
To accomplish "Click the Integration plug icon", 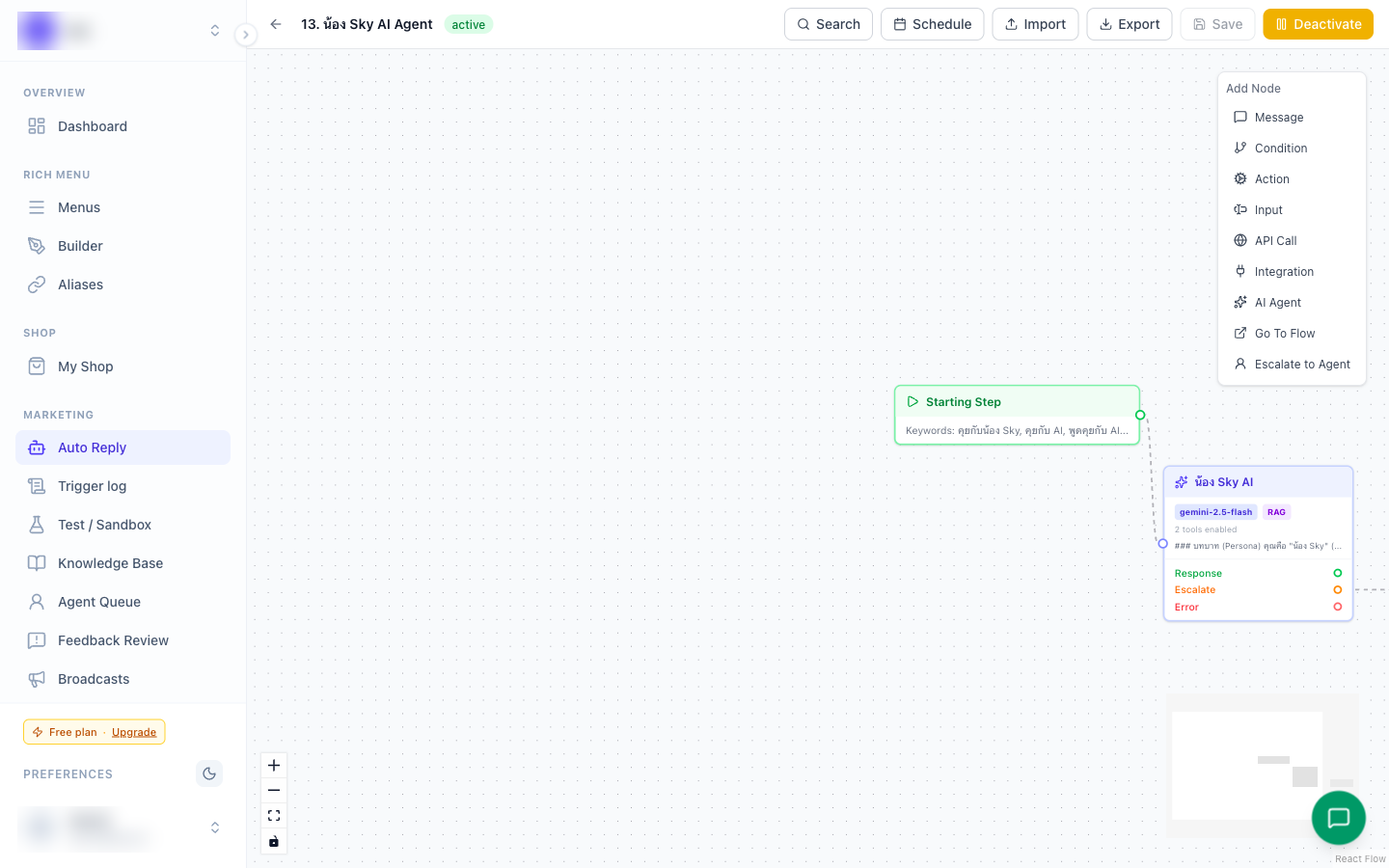I will point(1240,271).
